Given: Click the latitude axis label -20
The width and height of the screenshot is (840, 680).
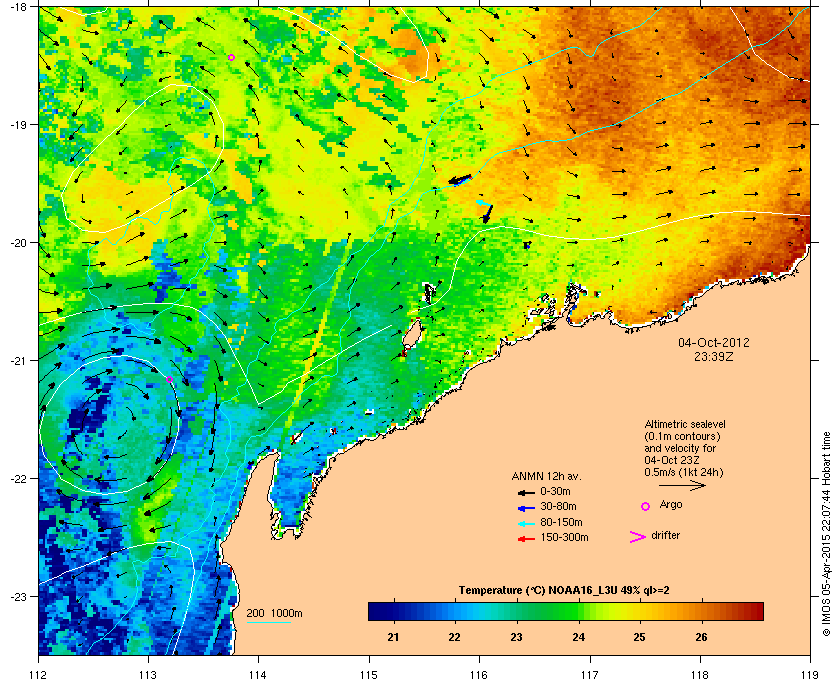Looking at the screenshot, I should pos(18,243).
